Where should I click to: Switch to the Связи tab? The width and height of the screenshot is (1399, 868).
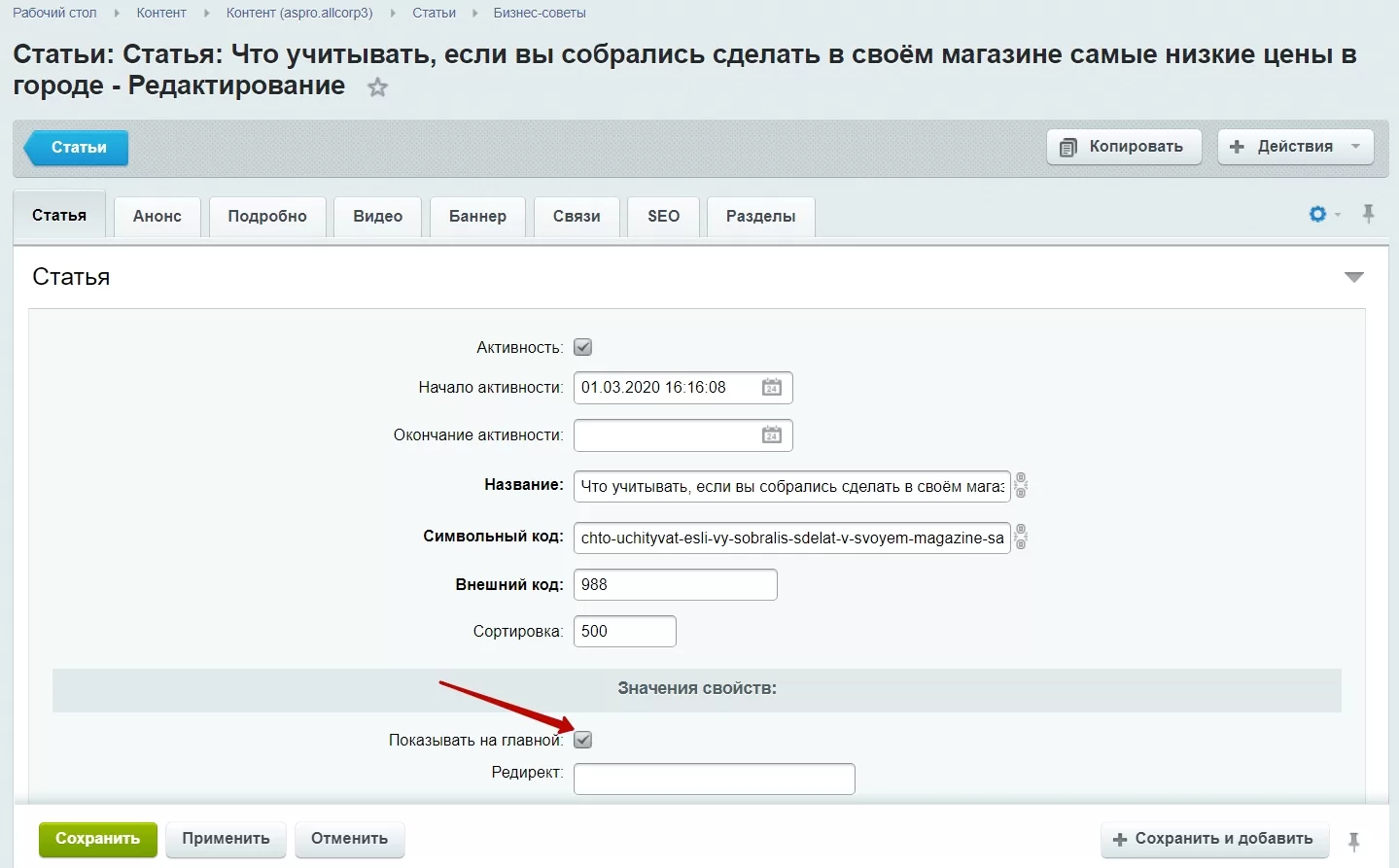[x=577, y=216]
